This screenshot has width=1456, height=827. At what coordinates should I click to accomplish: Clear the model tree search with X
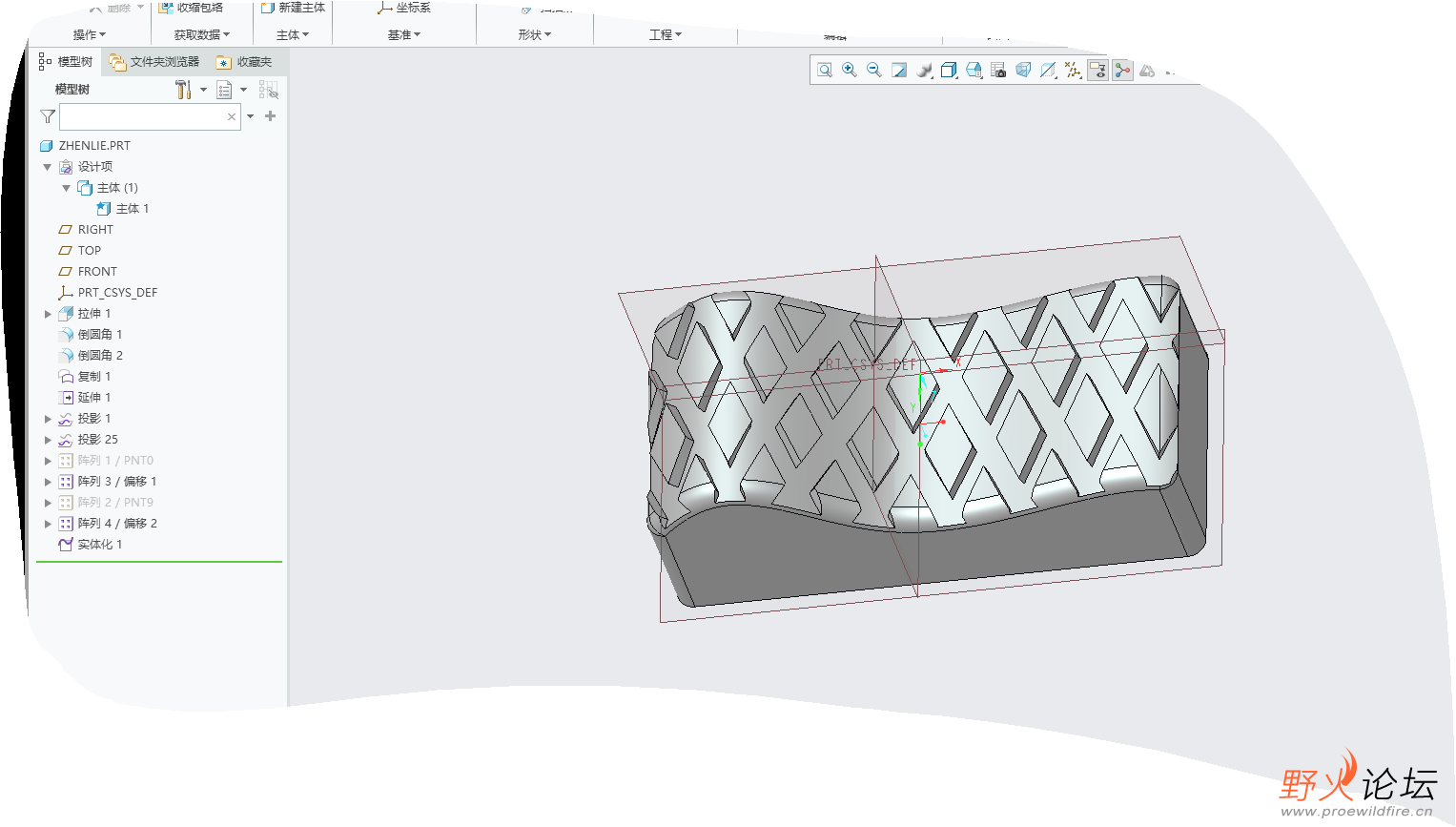pos(231,116)
